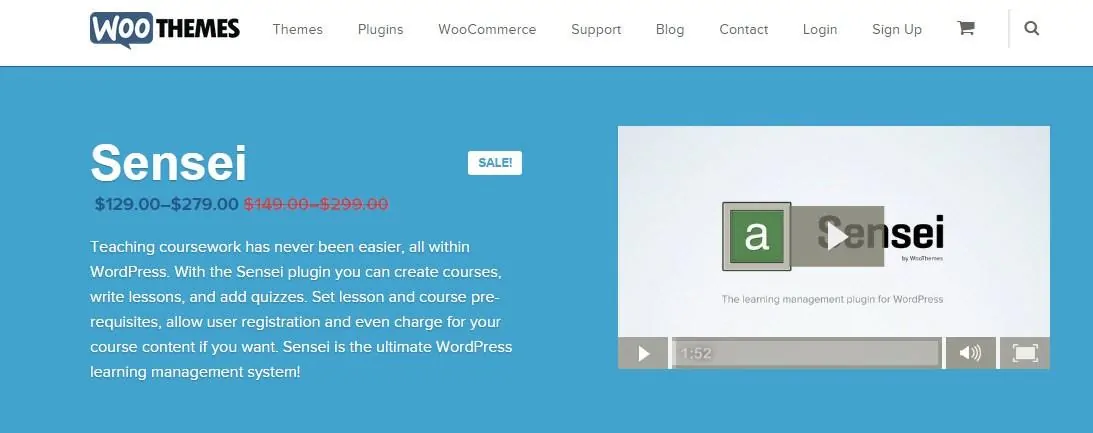This screenshot has height=433, width=1093.
Task: Click the SALE! badge
Action: point(495,163)
